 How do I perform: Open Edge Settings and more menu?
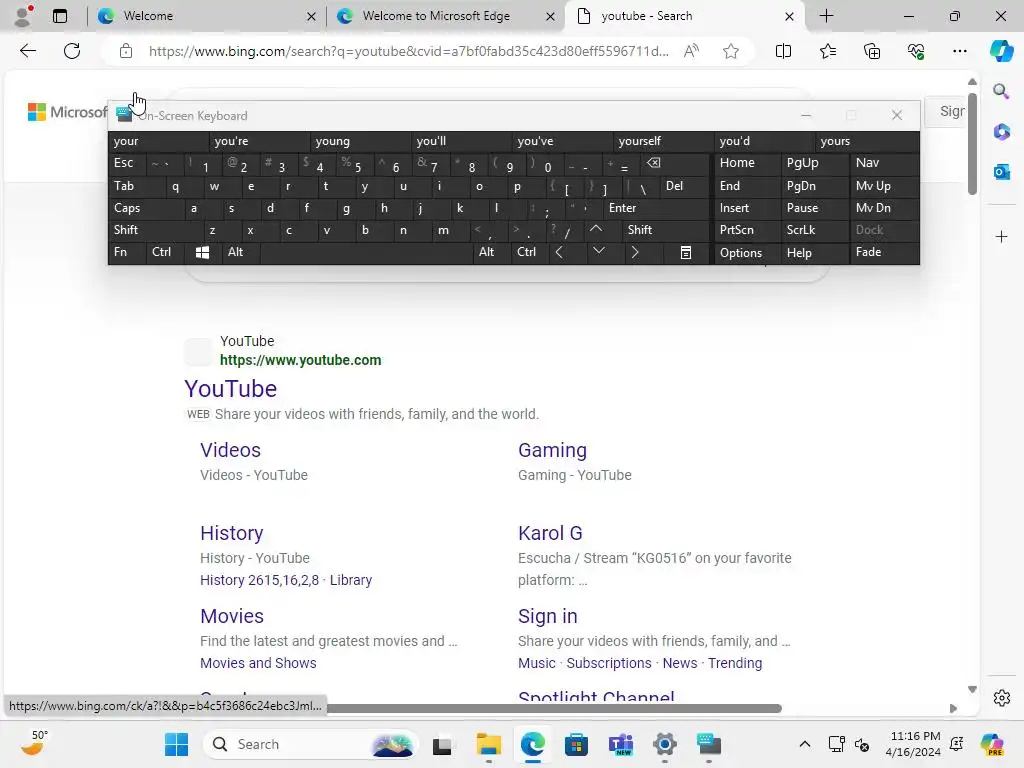point(959,51)
